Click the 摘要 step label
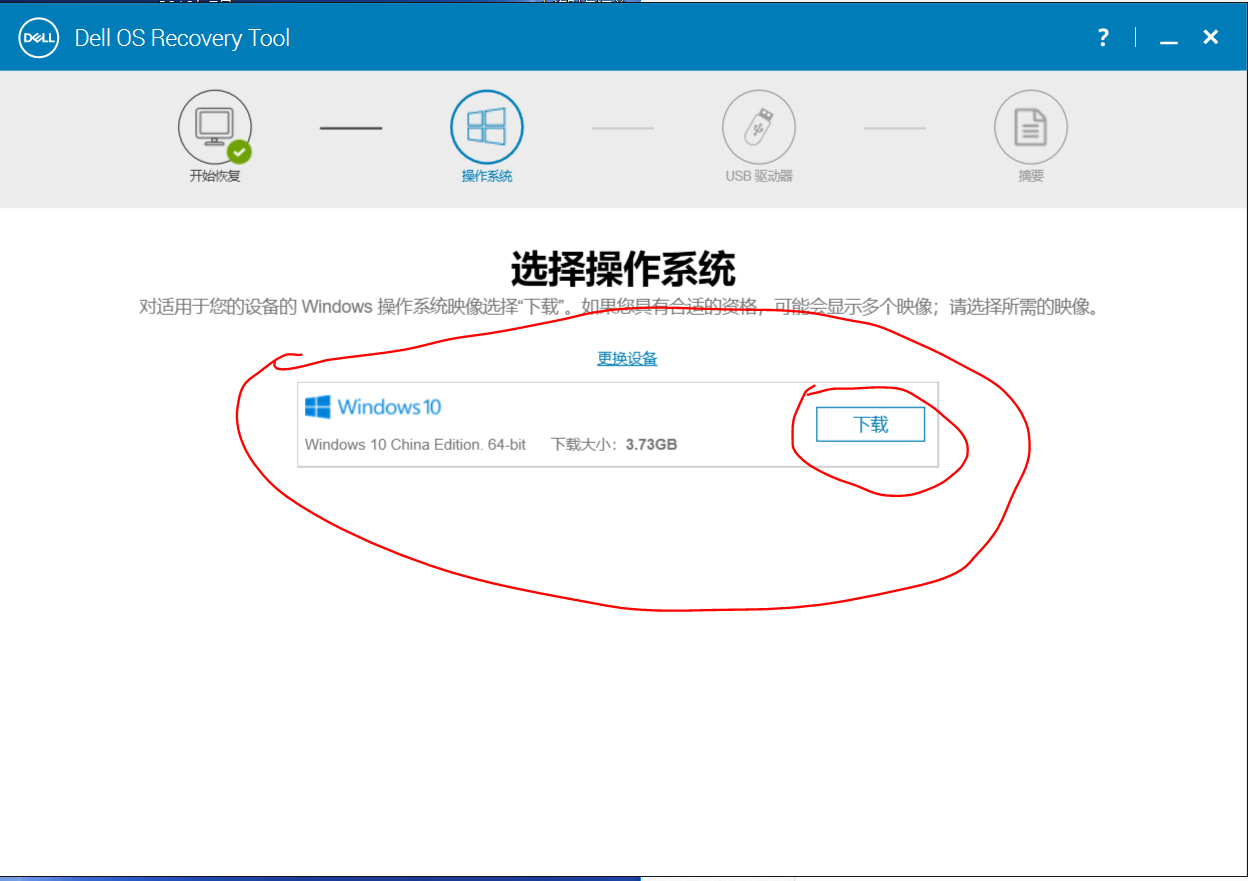 tap(1031, 176)
